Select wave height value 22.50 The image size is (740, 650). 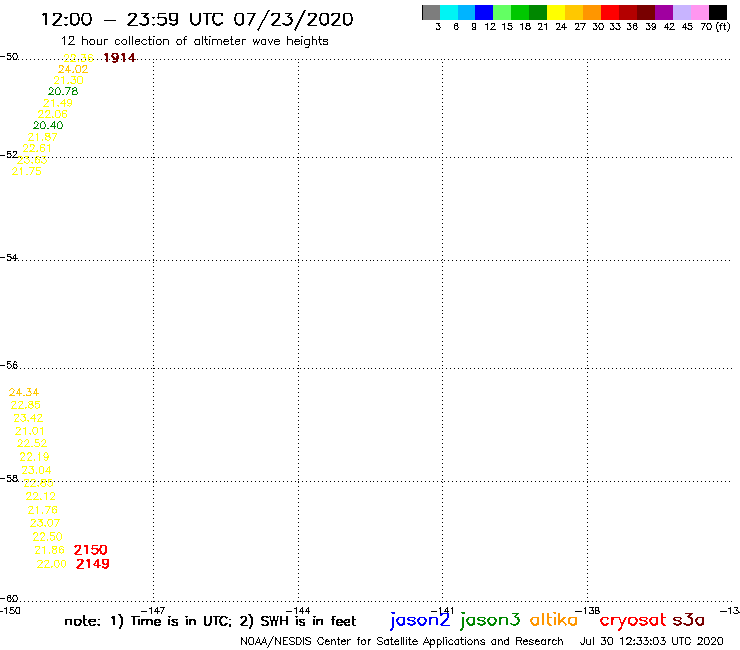47,537
